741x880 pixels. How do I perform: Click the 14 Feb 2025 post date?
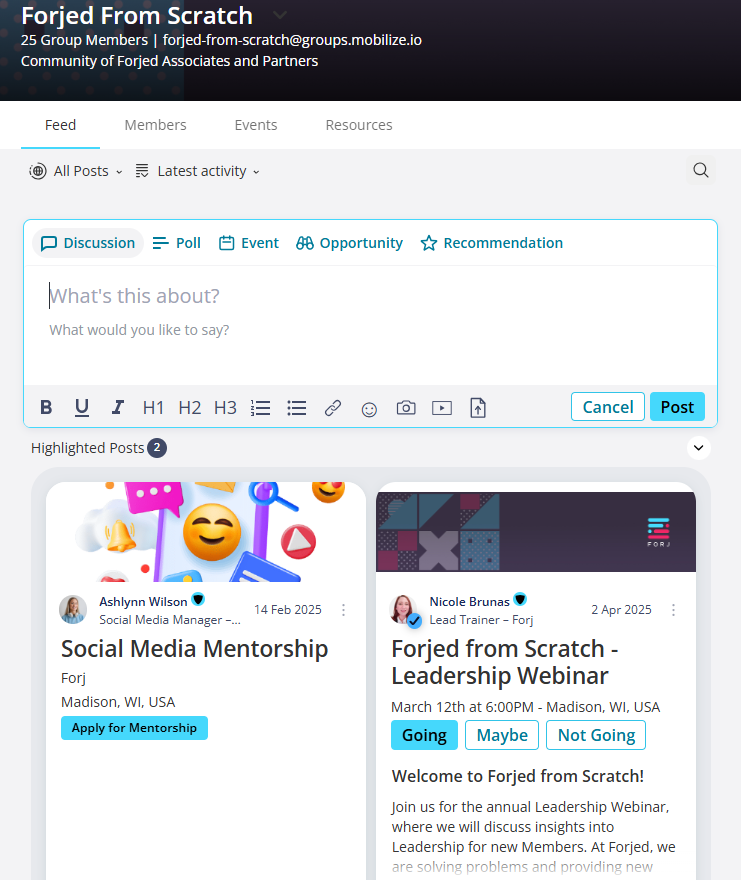coord(287,609)
